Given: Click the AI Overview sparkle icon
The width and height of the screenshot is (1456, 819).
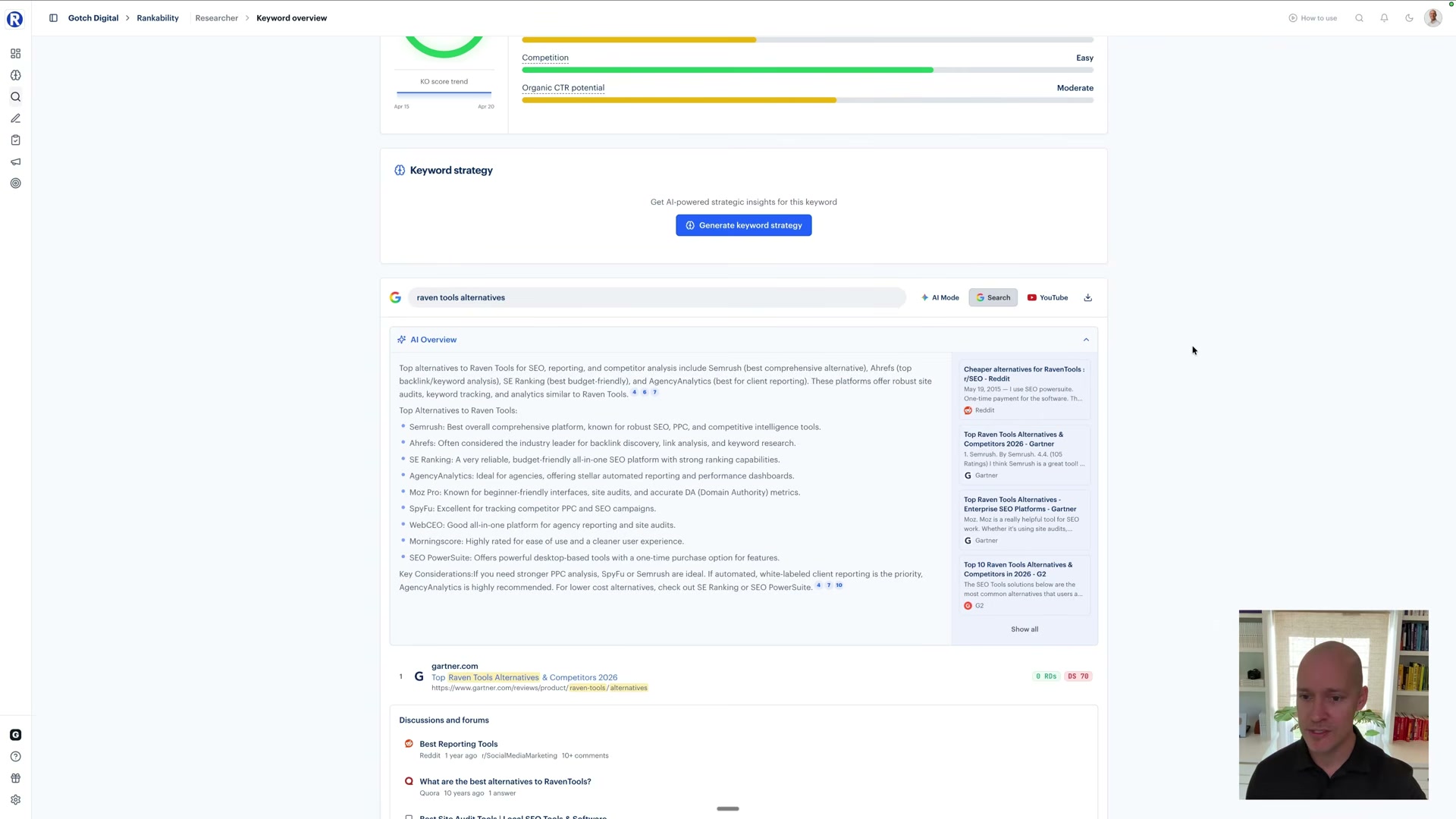Looking at the screenshot, I should pyautogui.click(x=401, y=340).
